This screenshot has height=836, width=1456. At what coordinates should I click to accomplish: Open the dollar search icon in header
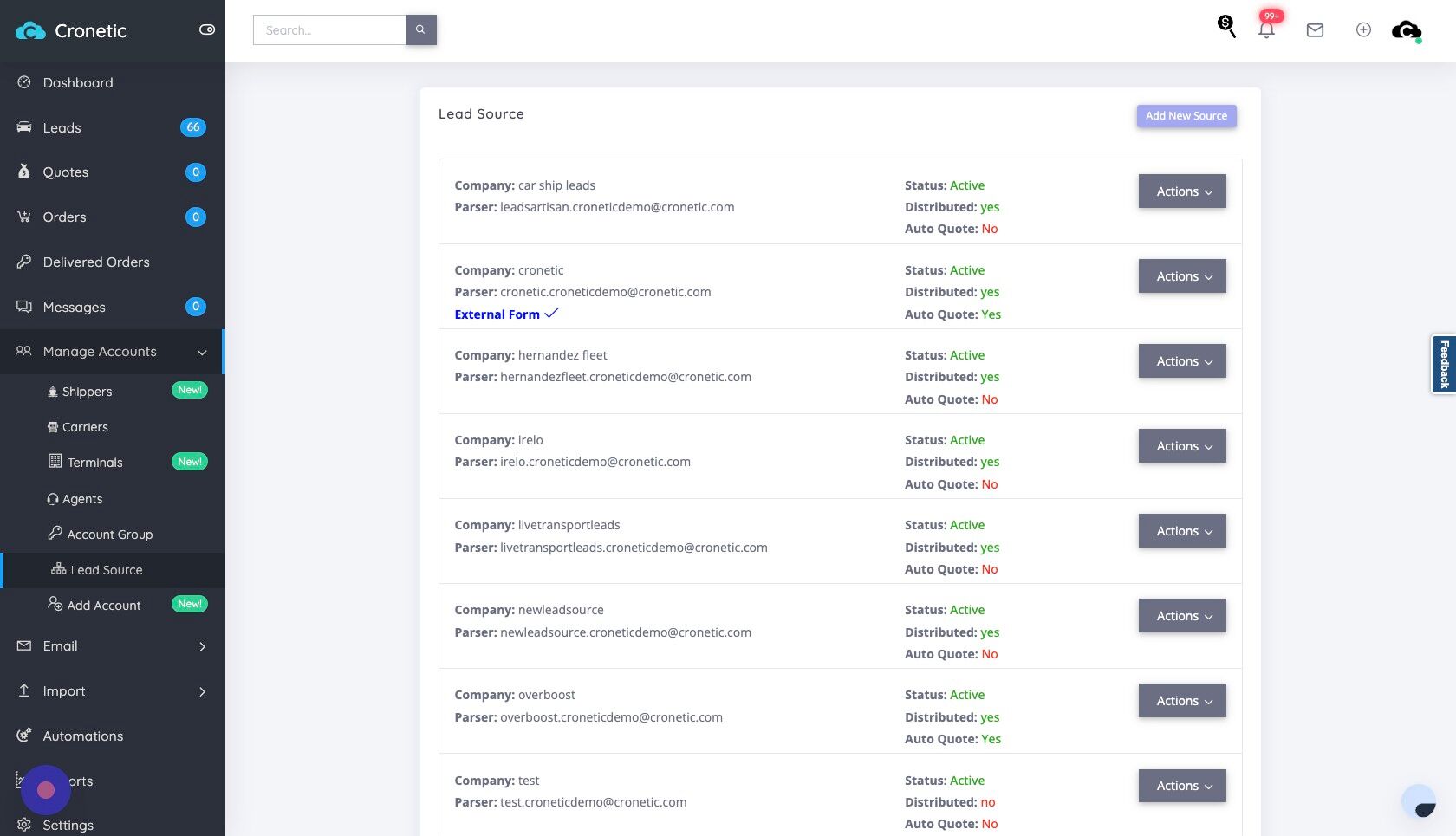(1226, 26)
